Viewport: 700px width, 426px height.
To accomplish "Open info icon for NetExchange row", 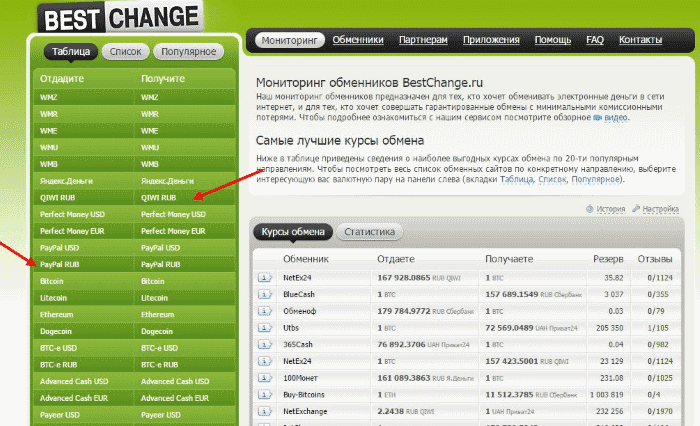I will 265,411.
